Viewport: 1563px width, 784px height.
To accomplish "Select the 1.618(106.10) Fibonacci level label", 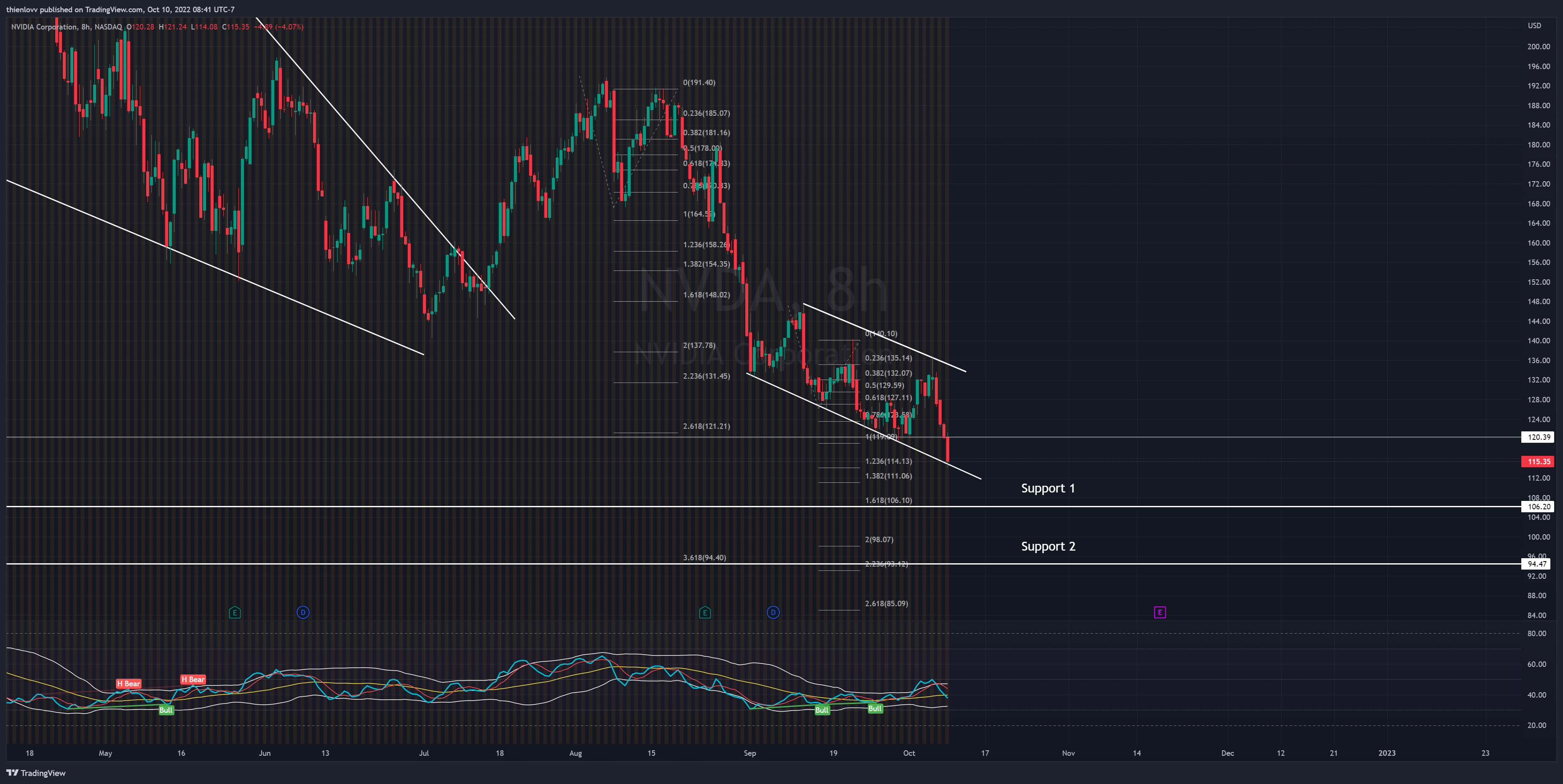I will (888, 500).
